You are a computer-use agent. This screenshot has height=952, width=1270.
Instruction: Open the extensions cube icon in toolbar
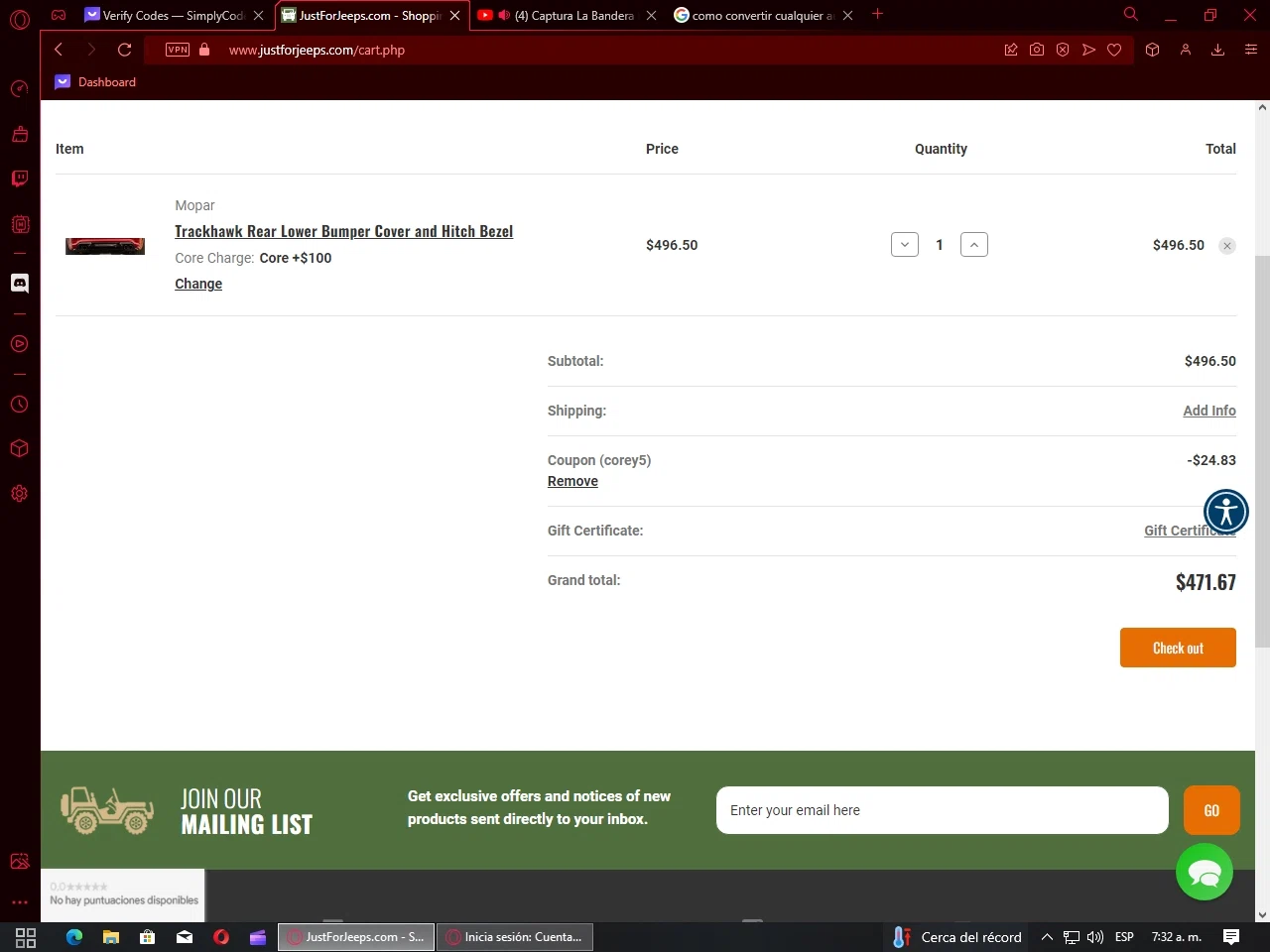[1152, 50]
